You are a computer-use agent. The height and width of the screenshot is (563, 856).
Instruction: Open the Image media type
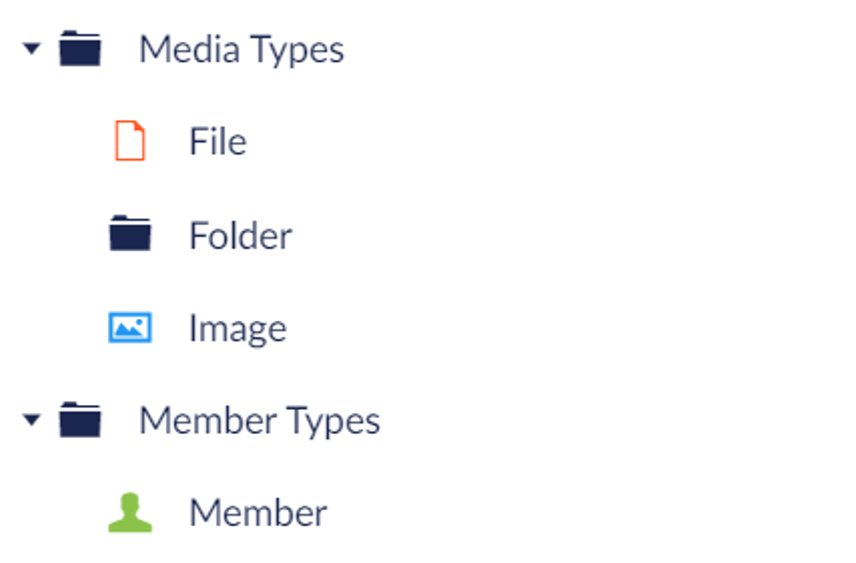point(237,328)
